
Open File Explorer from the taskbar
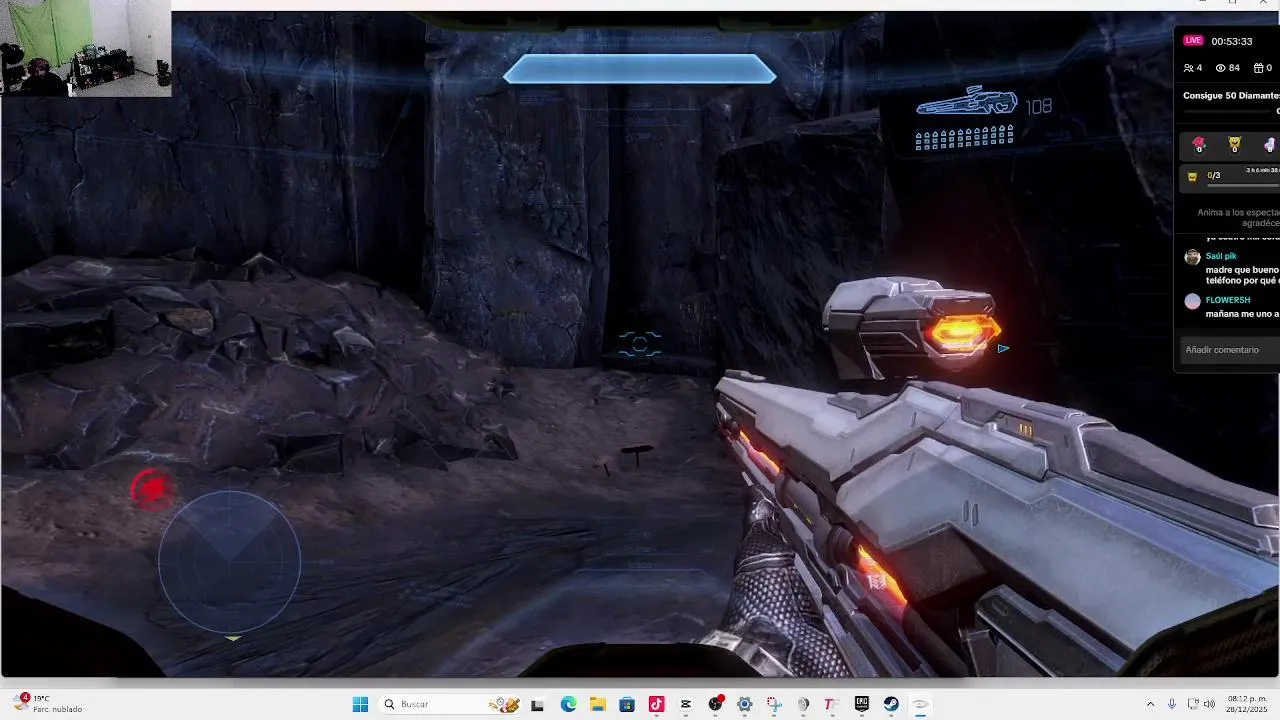(x=598, y=704)
